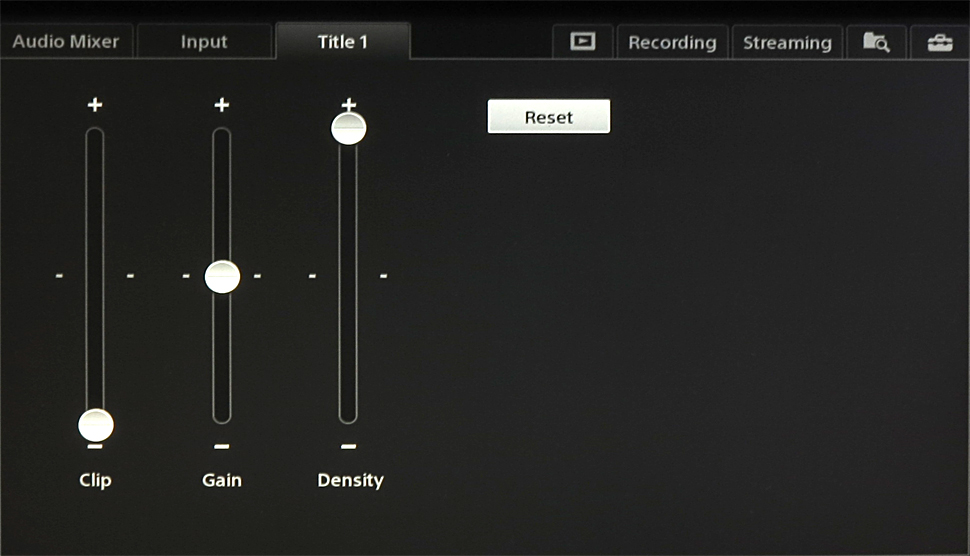Click the minus sign below Density slider

pyautogui.click(x=348, y=446)
